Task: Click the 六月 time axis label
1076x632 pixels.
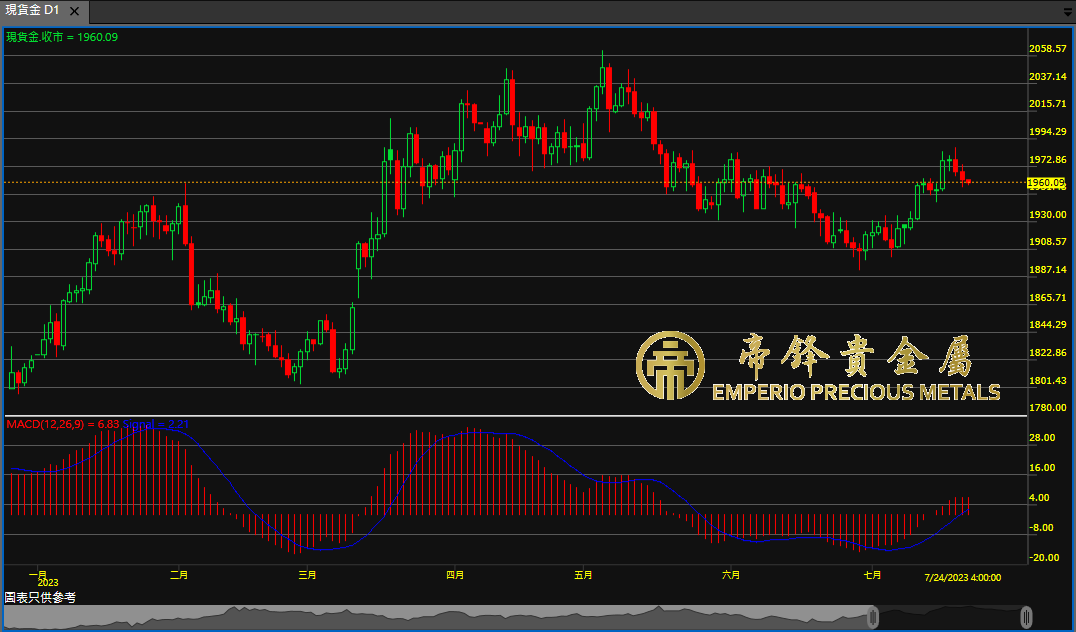Action: [732, 575]
